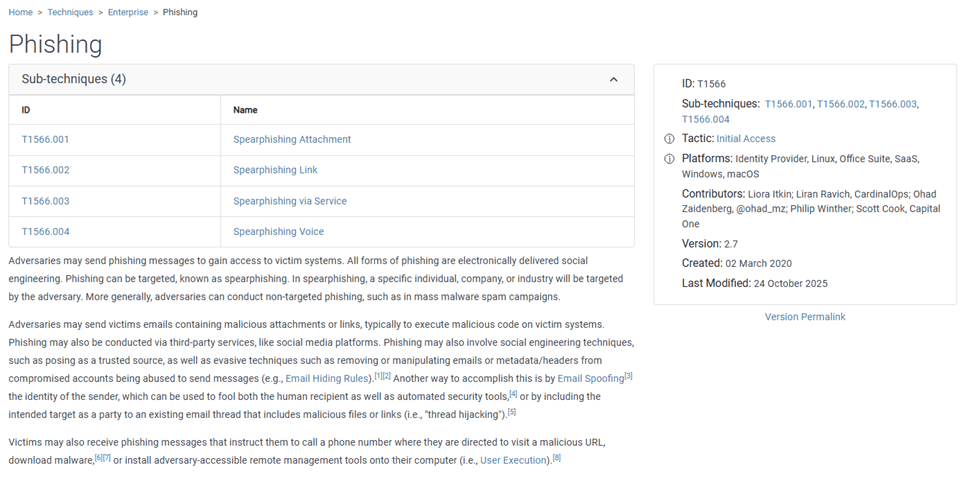
Task: Open Techniques breadcrumb link
Action: pyautogui.click(x=70, y=12)
